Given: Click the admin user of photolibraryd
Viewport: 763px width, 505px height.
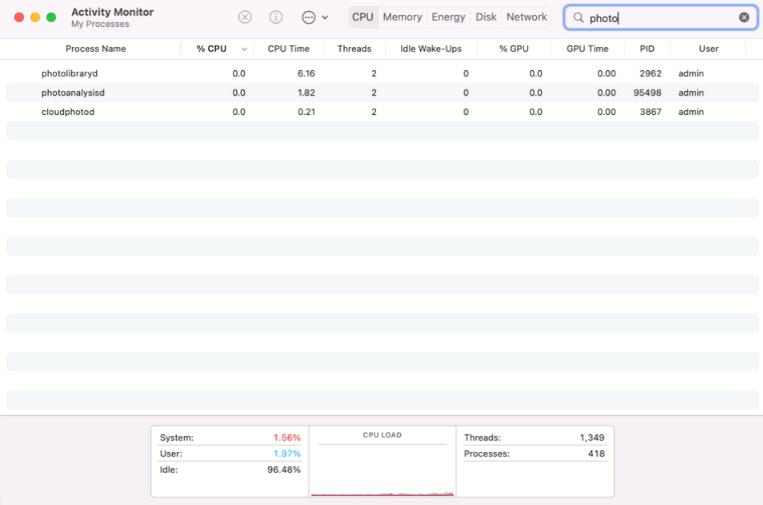Looking at the screenshot, I should coord(691,73).
